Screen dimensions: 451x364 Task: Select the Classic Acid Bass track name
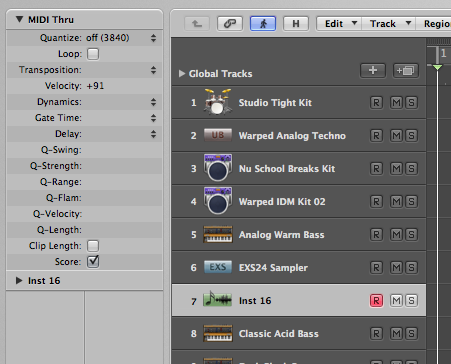click(278, 334)
